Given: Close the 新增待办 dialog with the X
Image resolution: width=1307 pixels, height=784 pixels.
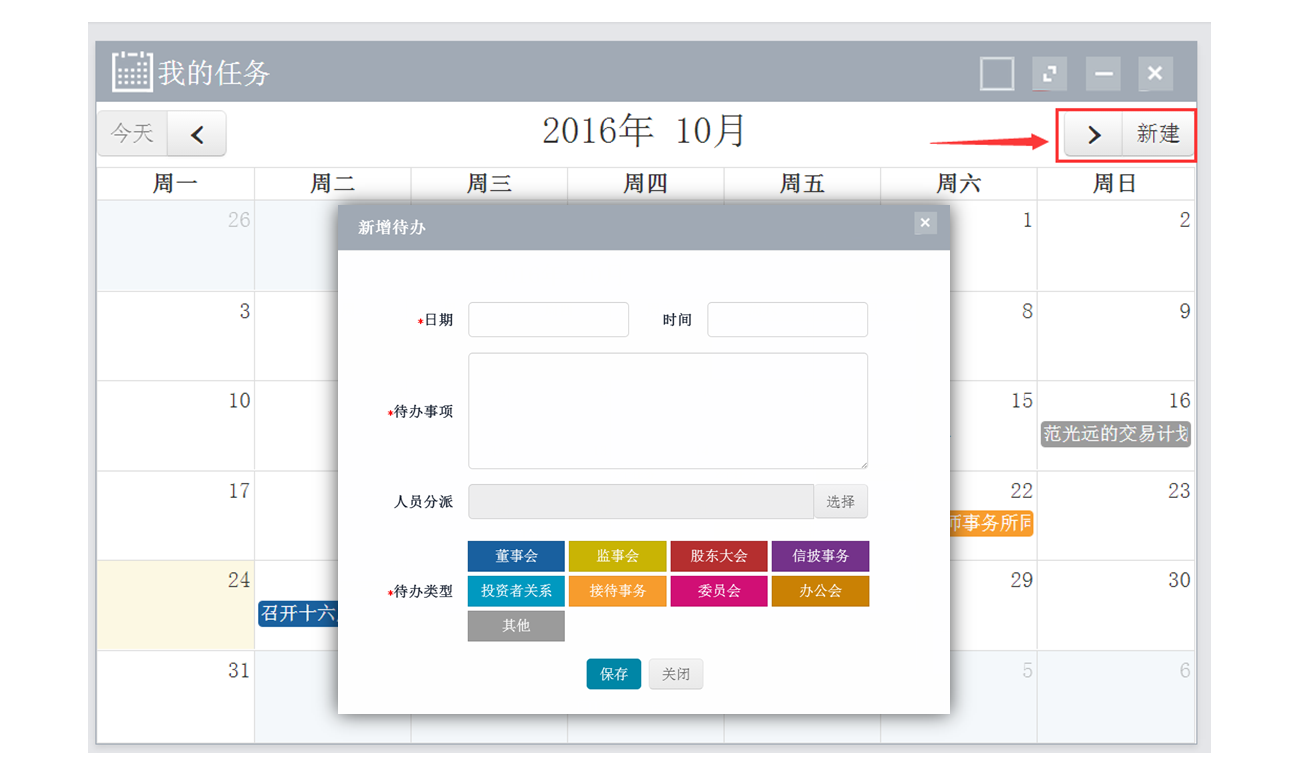Looking at the screenshot, I should click(925, 223).
